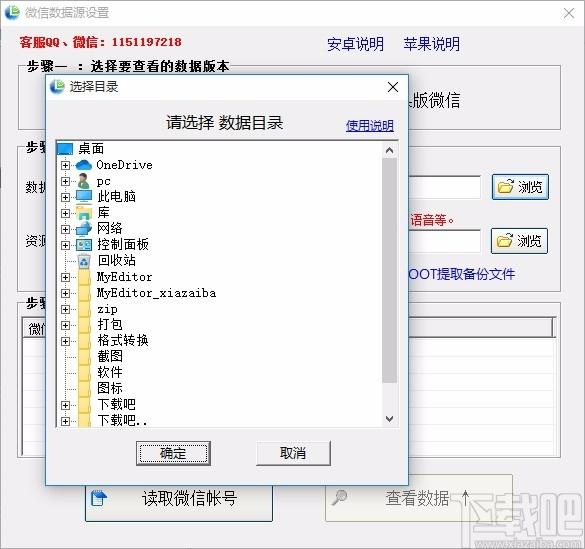
Task: Click the 图标 folder icon
Action: [x=84, y=389]
